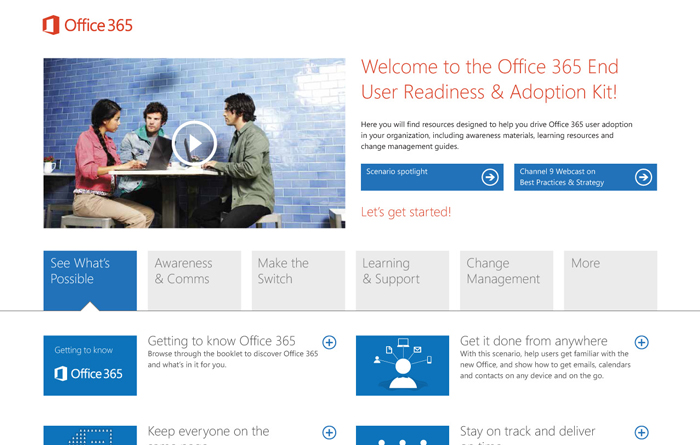Click the Let's get started! text
This screenshot has height=445, width=700.
pyautogui.click(x=406, y=212)
